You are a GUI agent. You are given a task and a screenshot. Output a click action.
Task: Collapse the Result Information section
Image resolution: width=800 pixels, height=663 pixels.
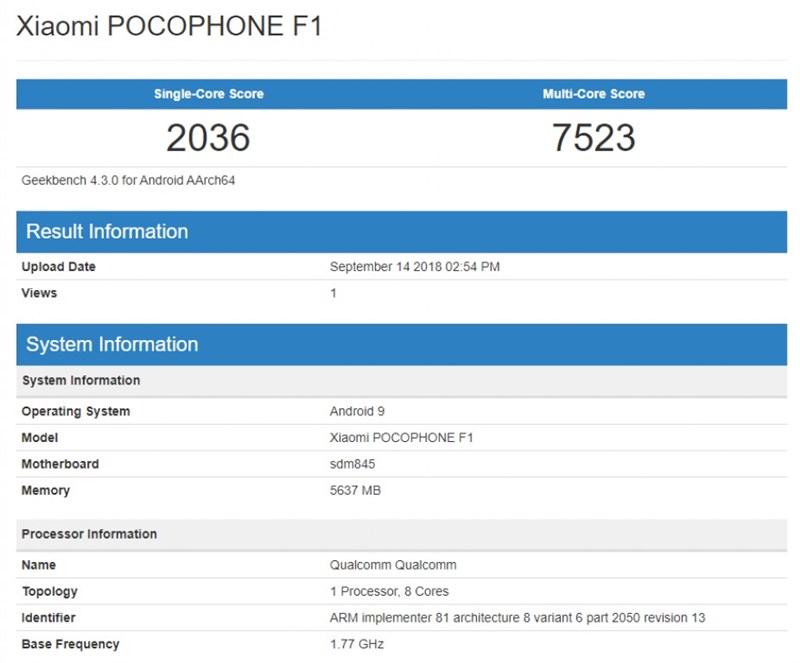(110, 231)
